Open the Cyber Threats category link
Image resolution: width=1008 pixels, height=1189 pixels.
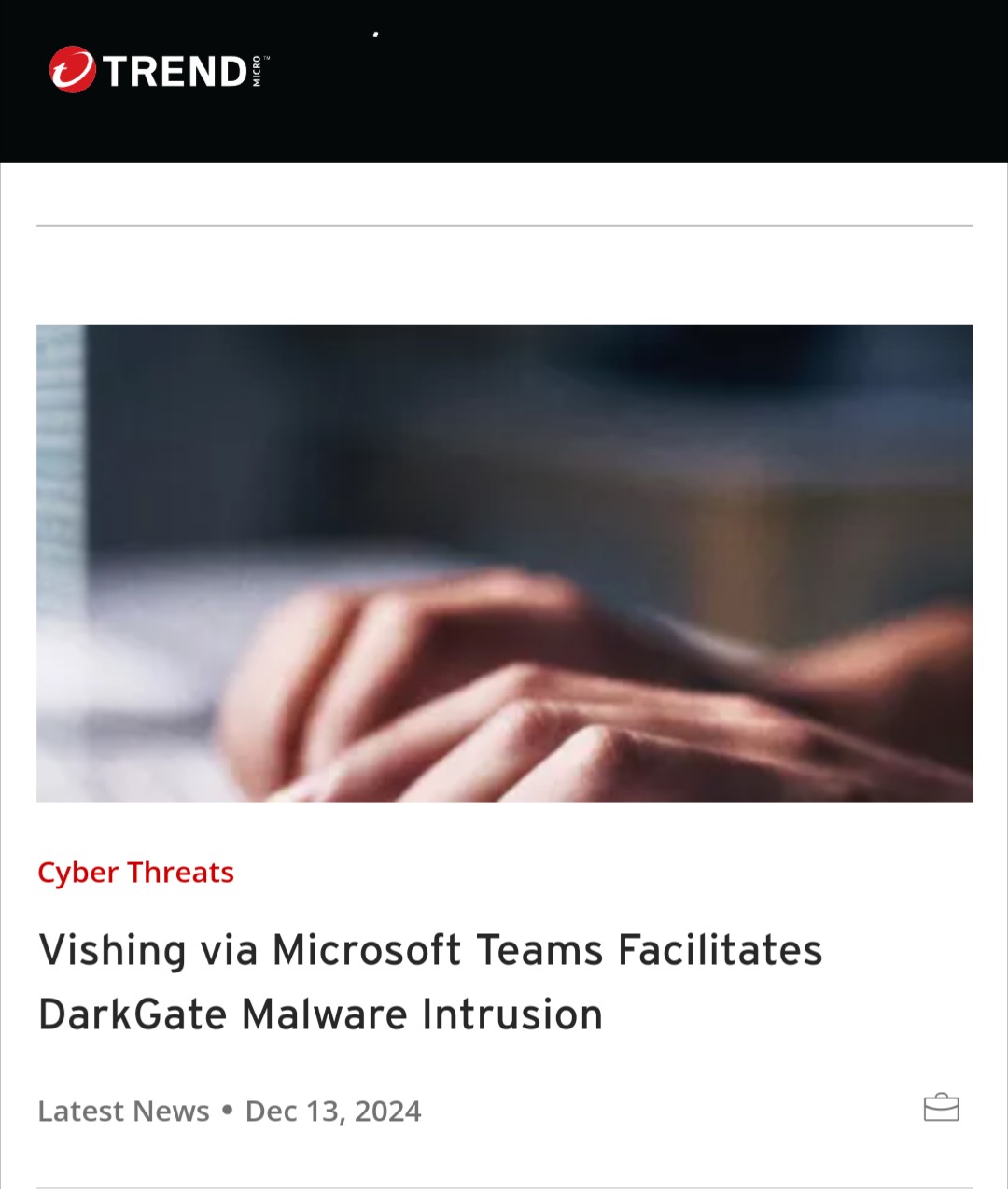click(x=135, y=873)
